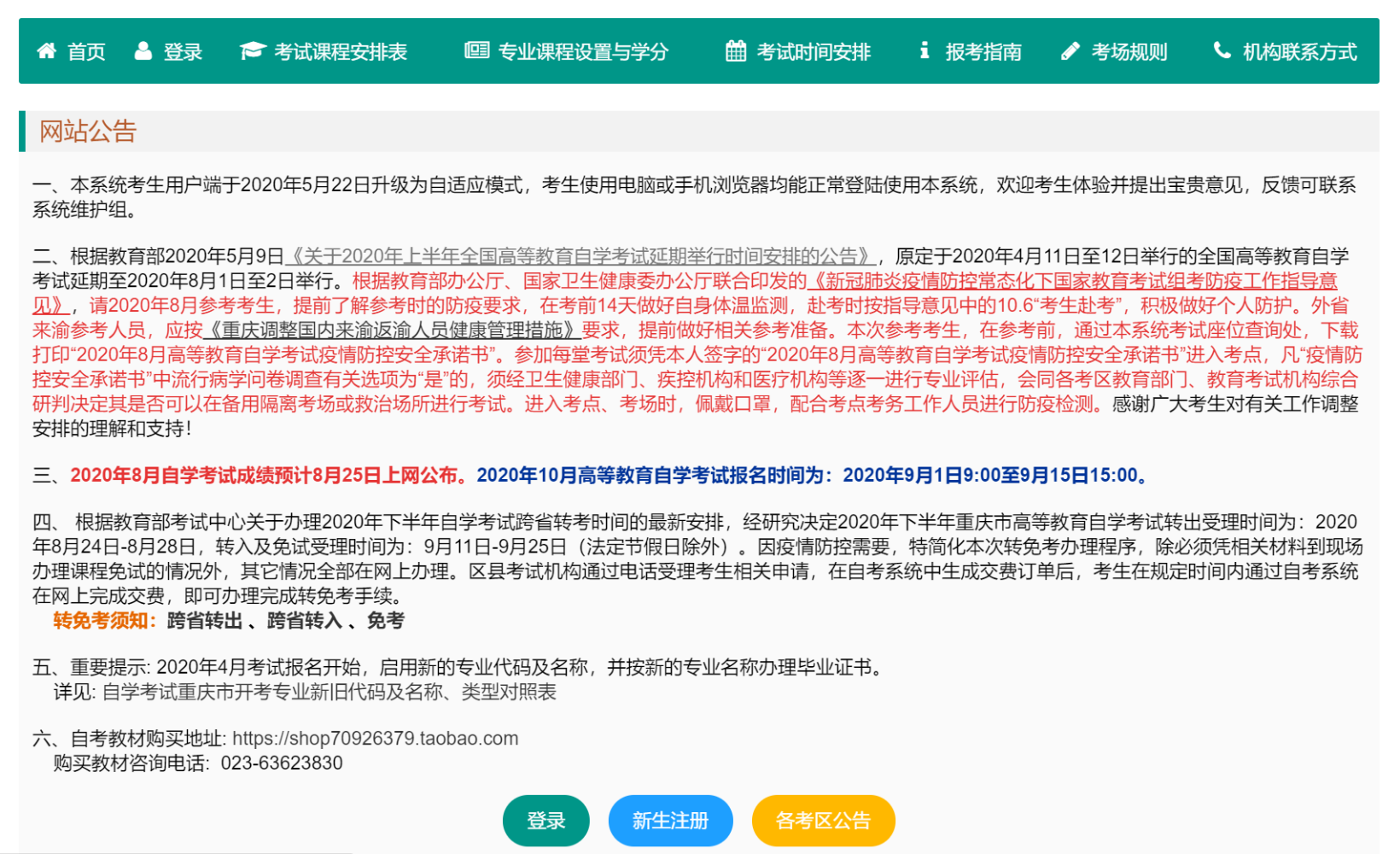Click the pencil icon beside 考场规则

1070,51
